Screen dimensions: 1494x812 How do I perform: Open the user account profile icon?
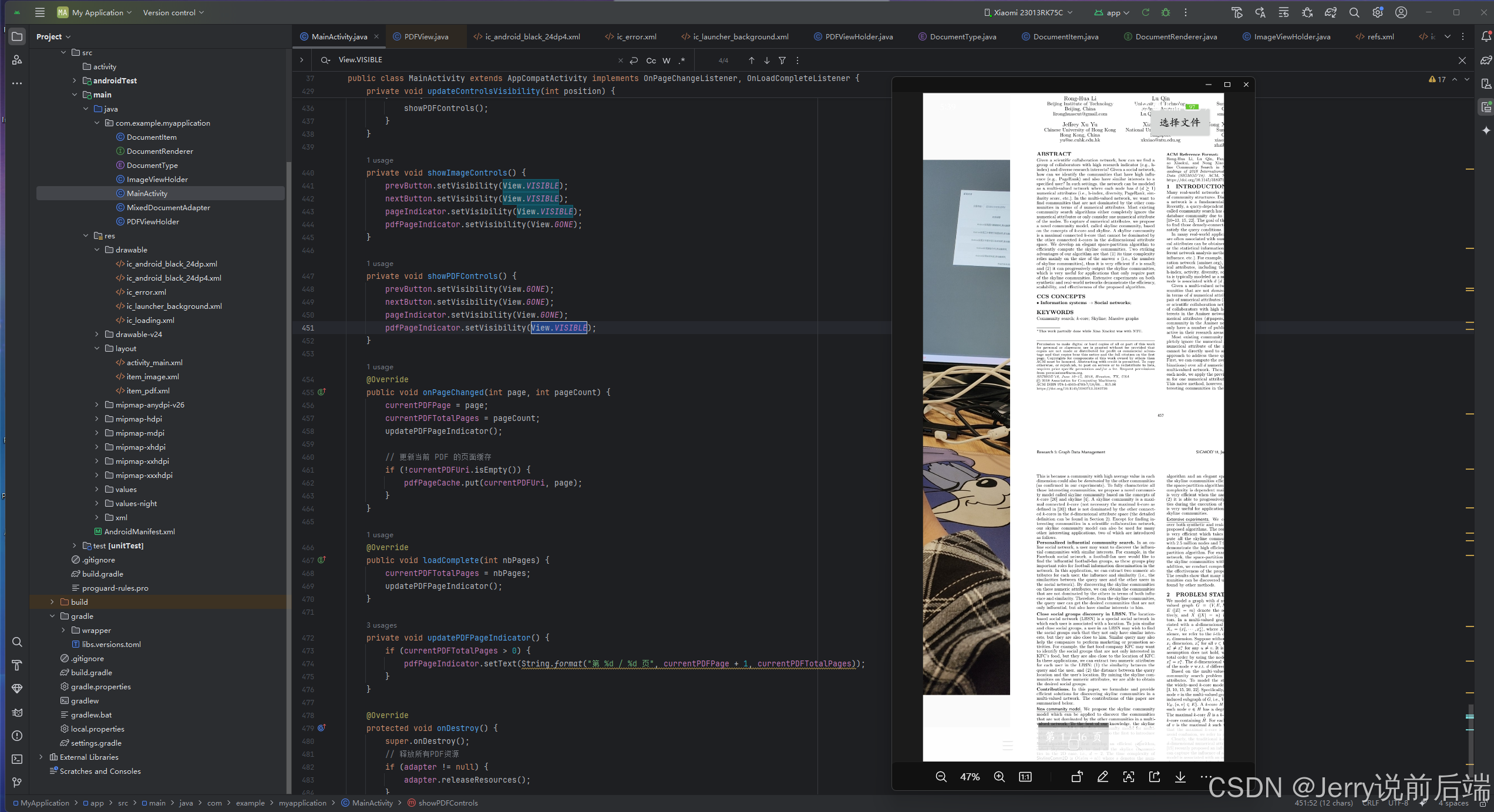click(1401, 12)
